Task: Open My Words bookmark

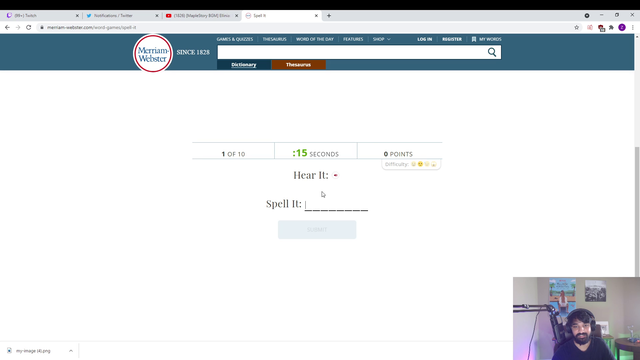Action: point(486,39)
